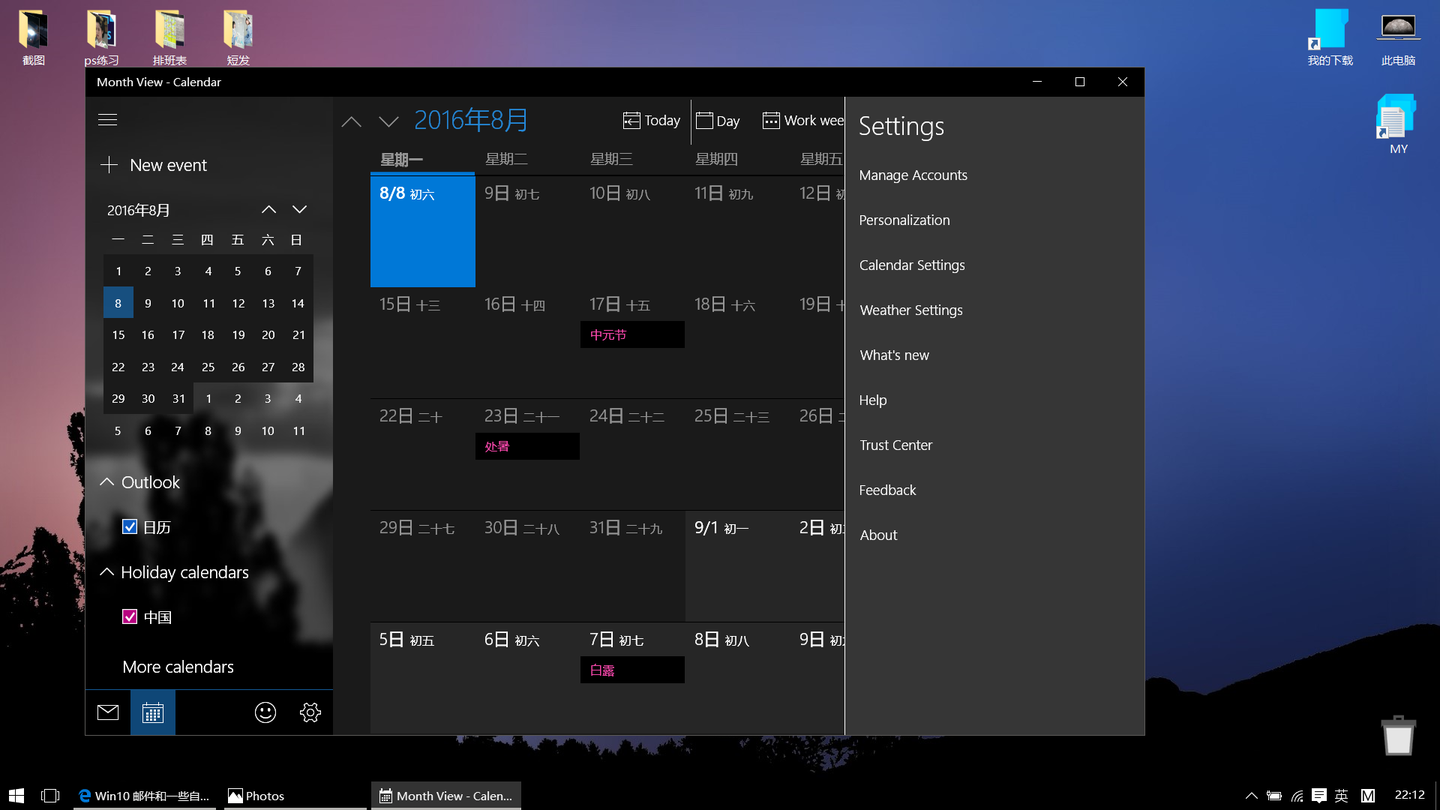The width and height of the screenshot is (1440, 810).
Task: Open the 截图 folder on desktop
Action: (33, 38)
